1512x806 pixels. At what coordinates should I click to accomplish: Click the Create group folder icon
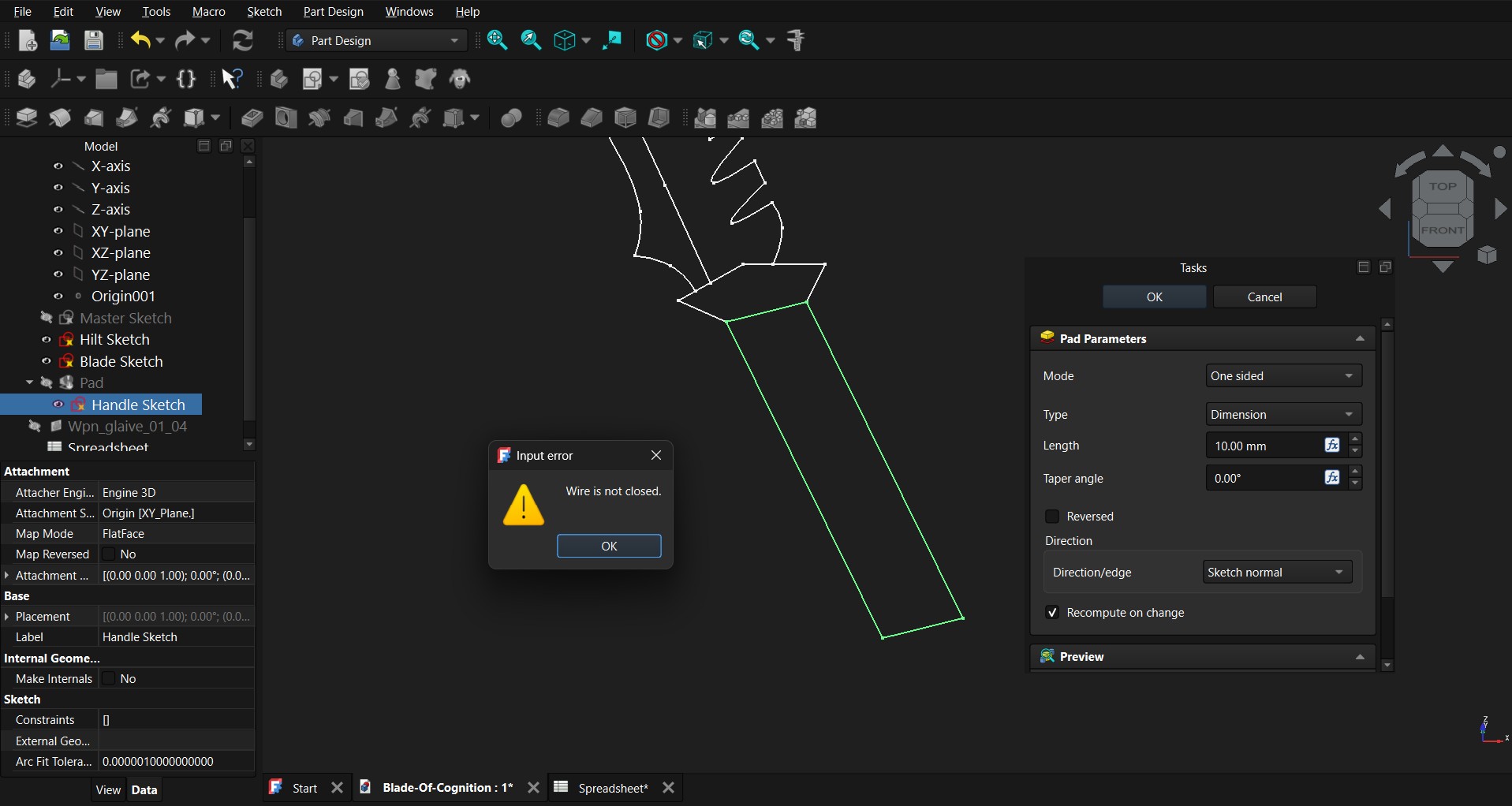click(106, 79)
